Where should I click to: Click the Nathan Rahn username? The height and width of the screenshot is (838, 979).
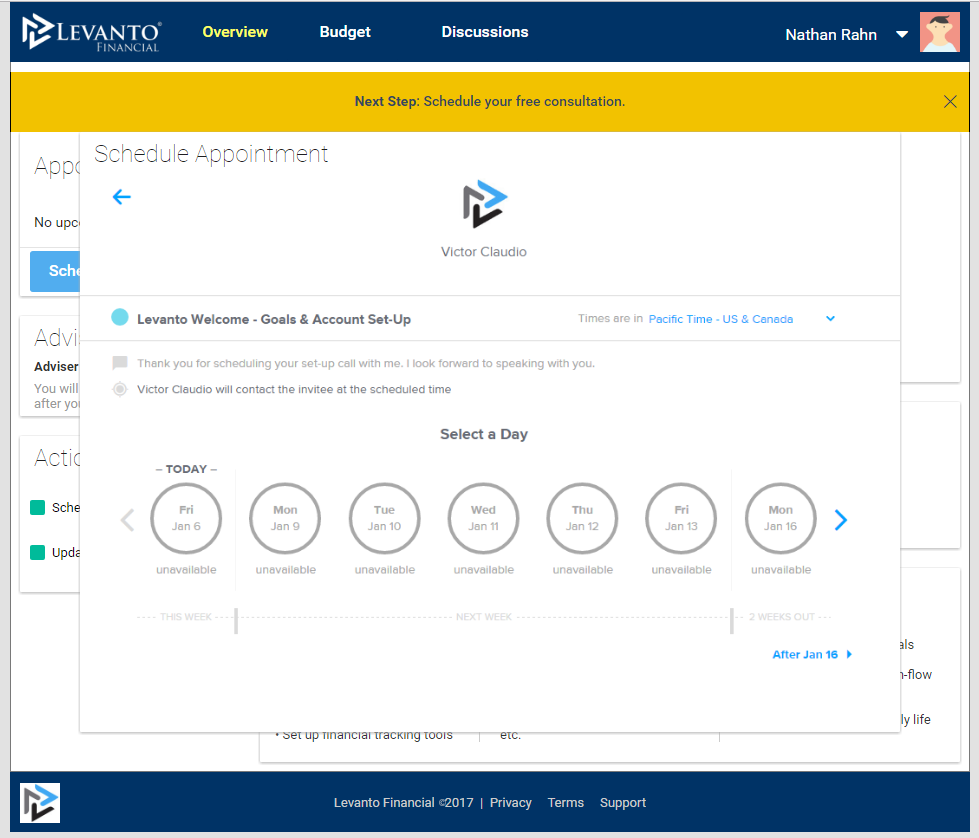click(830, 34)
